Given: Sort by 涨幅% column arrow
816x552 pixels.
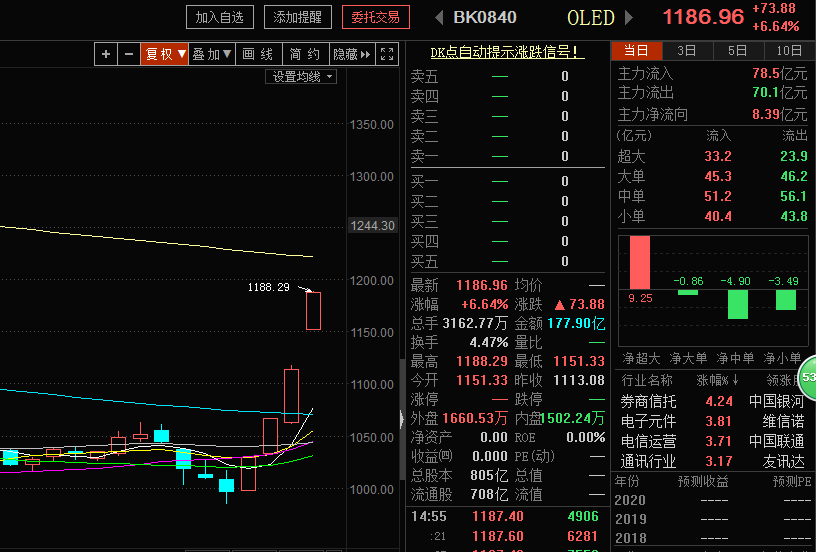Looking at the screenshot, I should pos(735,380).
